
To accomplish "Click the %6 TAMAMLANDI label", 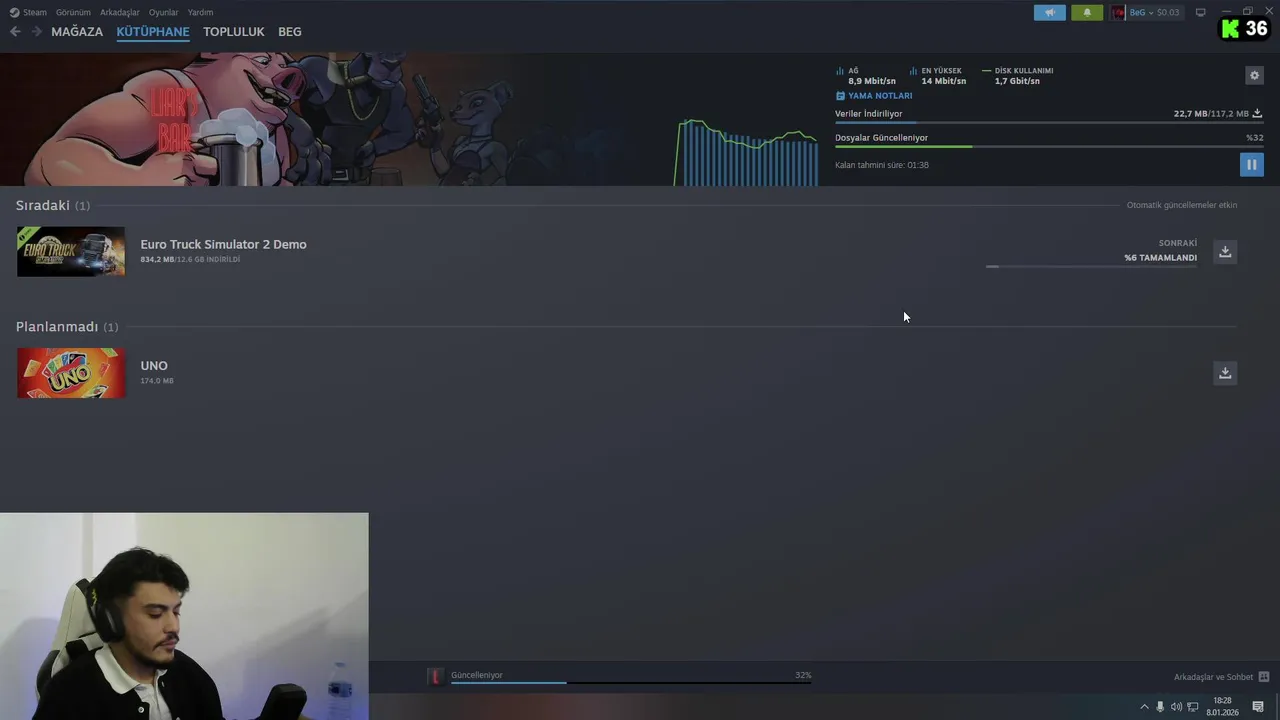I will pos(1160,258).
